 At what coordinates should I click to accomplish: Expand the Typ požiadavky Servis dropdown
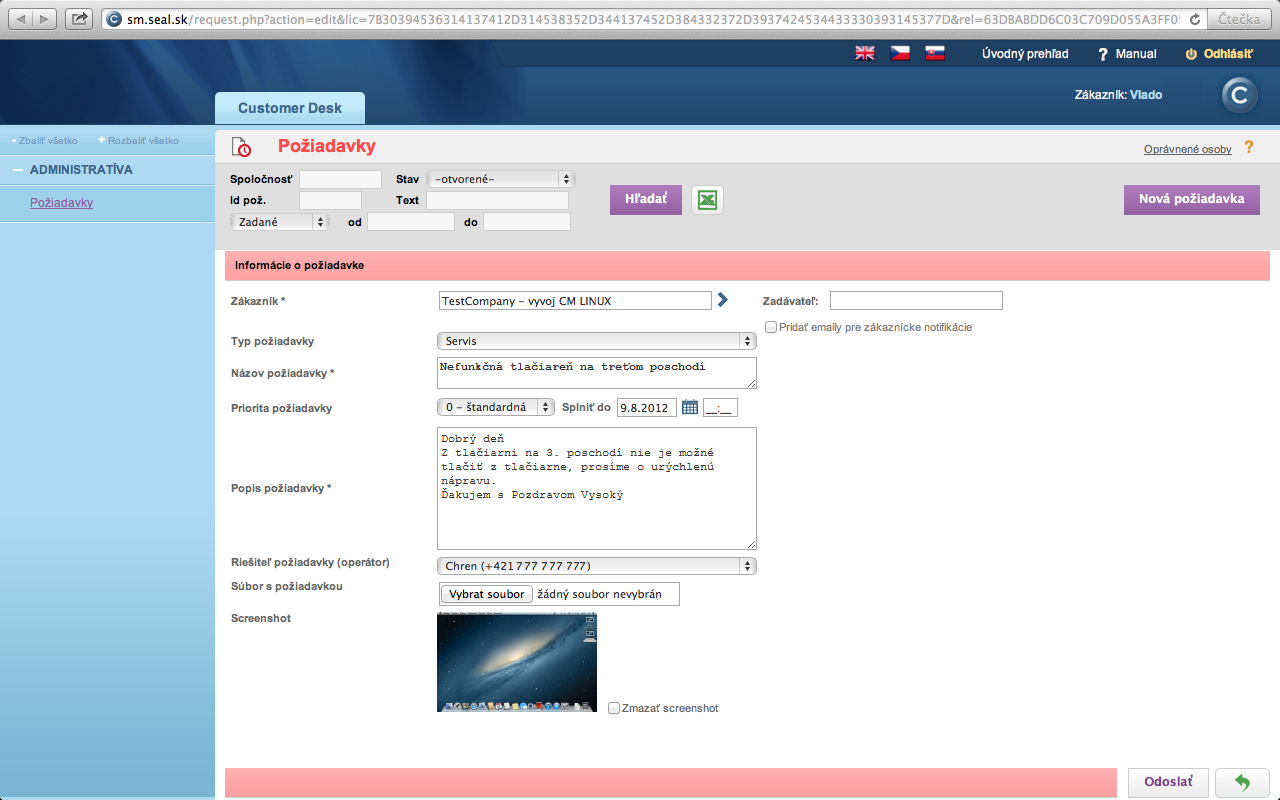pyautogui.click(x=597, y=341)
